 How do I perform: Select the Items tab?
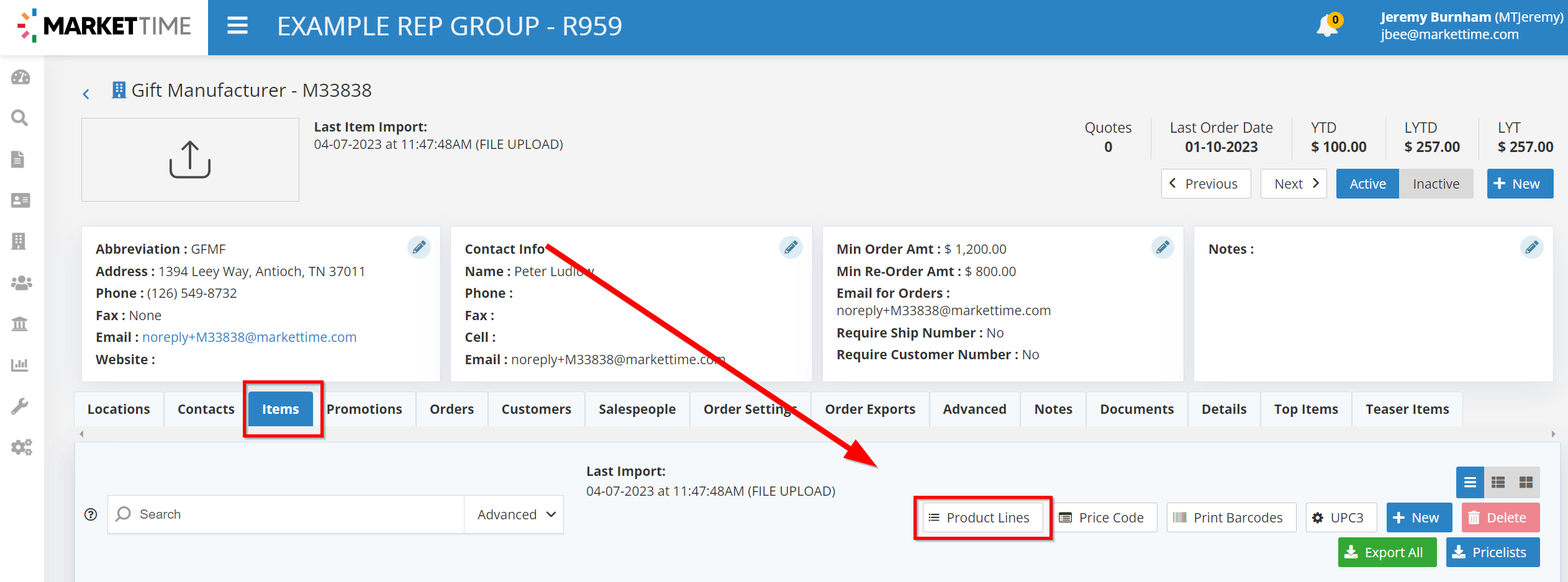280,409
